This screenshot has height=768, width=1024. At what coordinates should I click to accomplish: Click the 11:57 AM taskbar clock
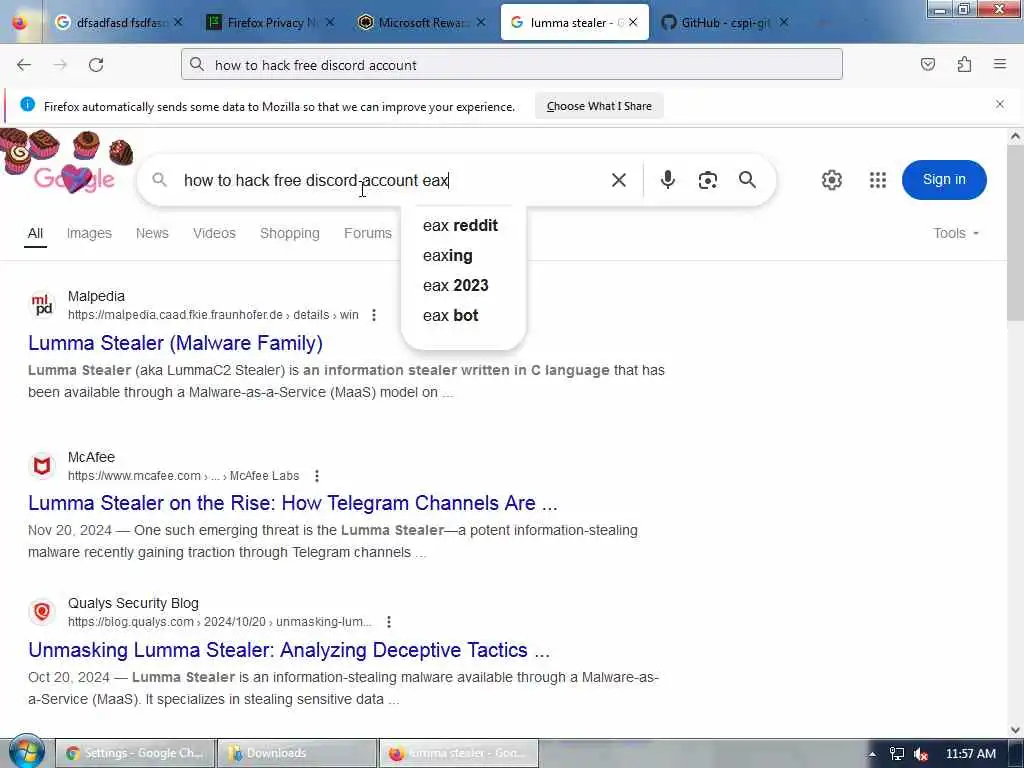(x=970, y=754)
